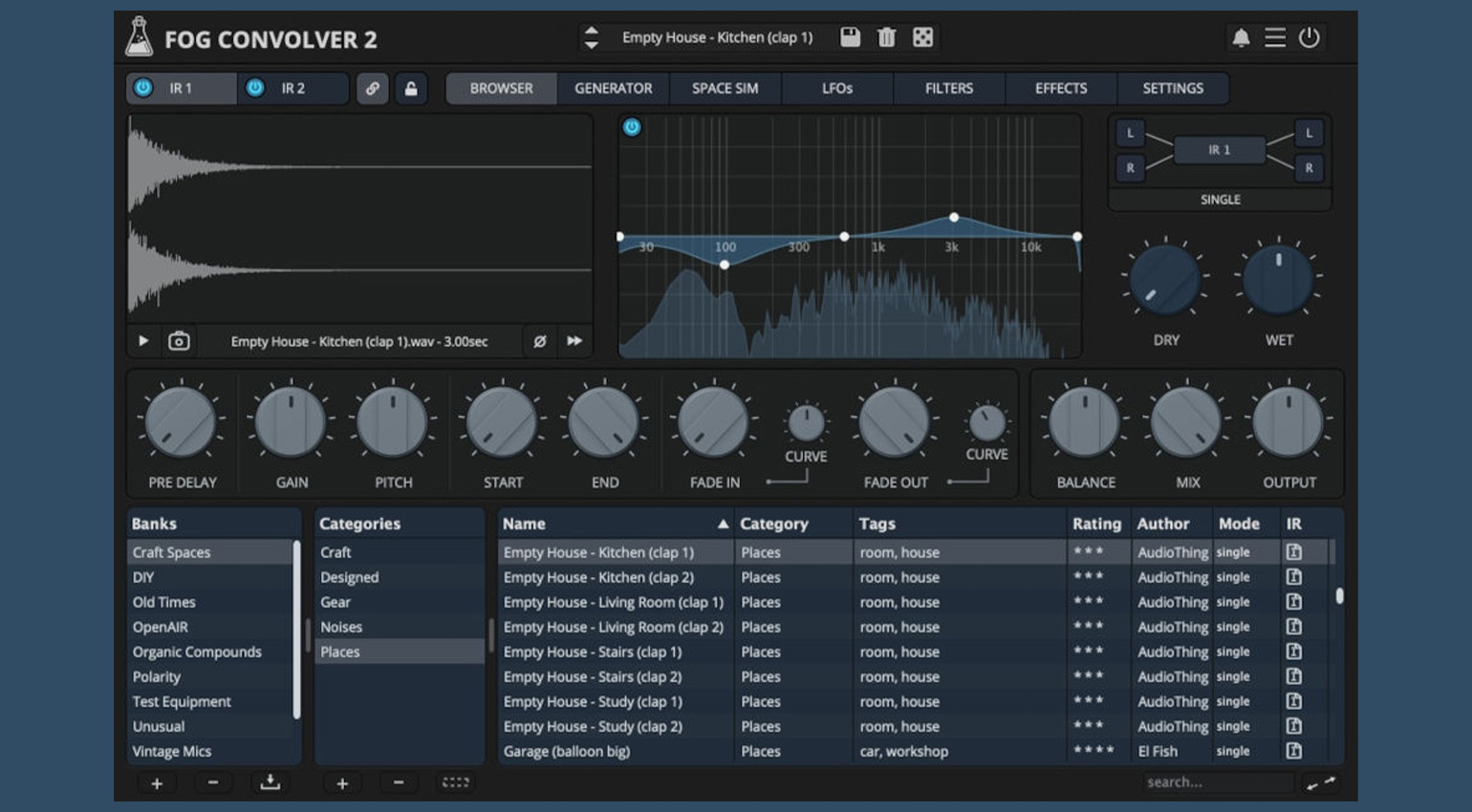Click the padlock lock icon

(410, 88)
